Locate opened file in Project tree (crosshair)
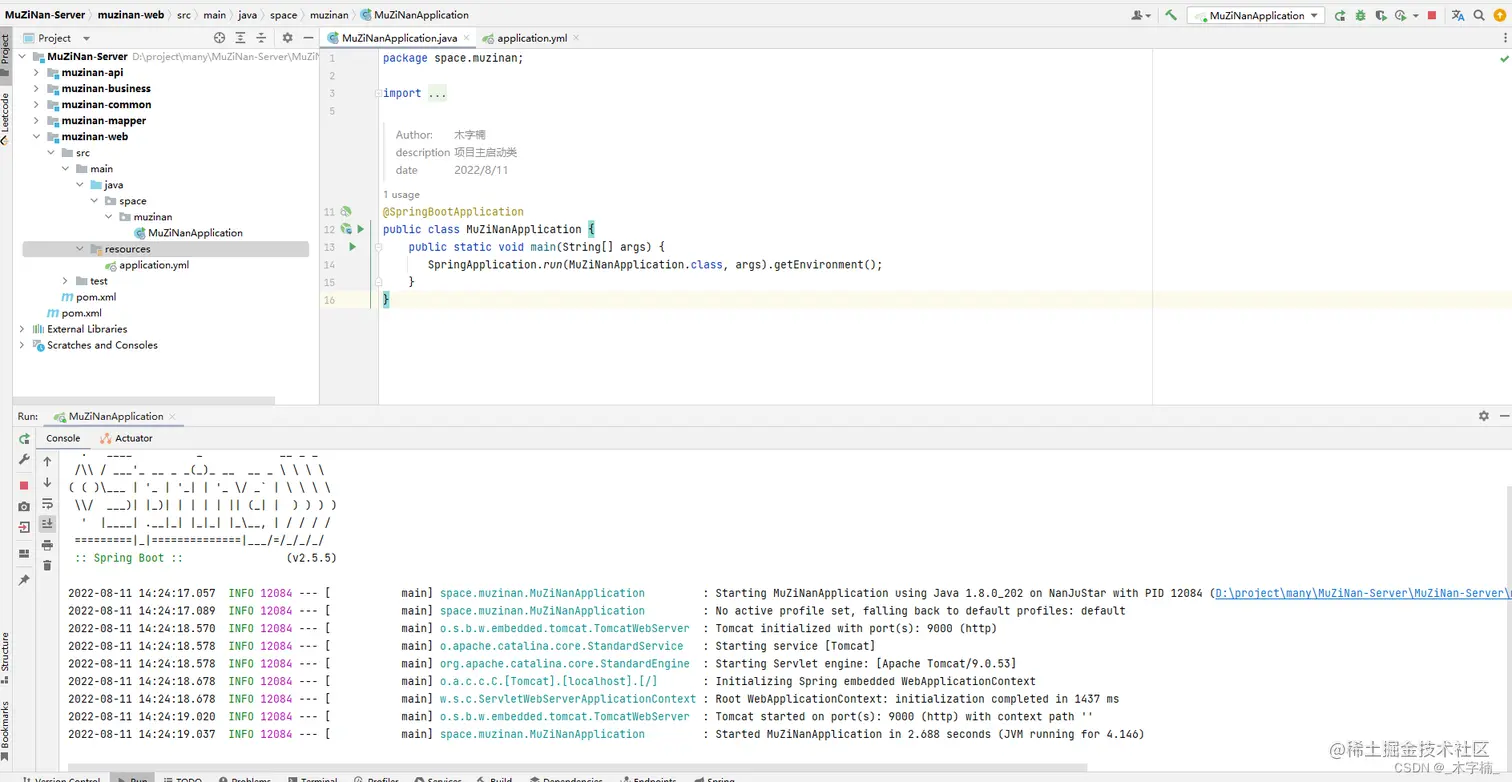This screenshot has width=1512, height=782. (x=220, y=38)
